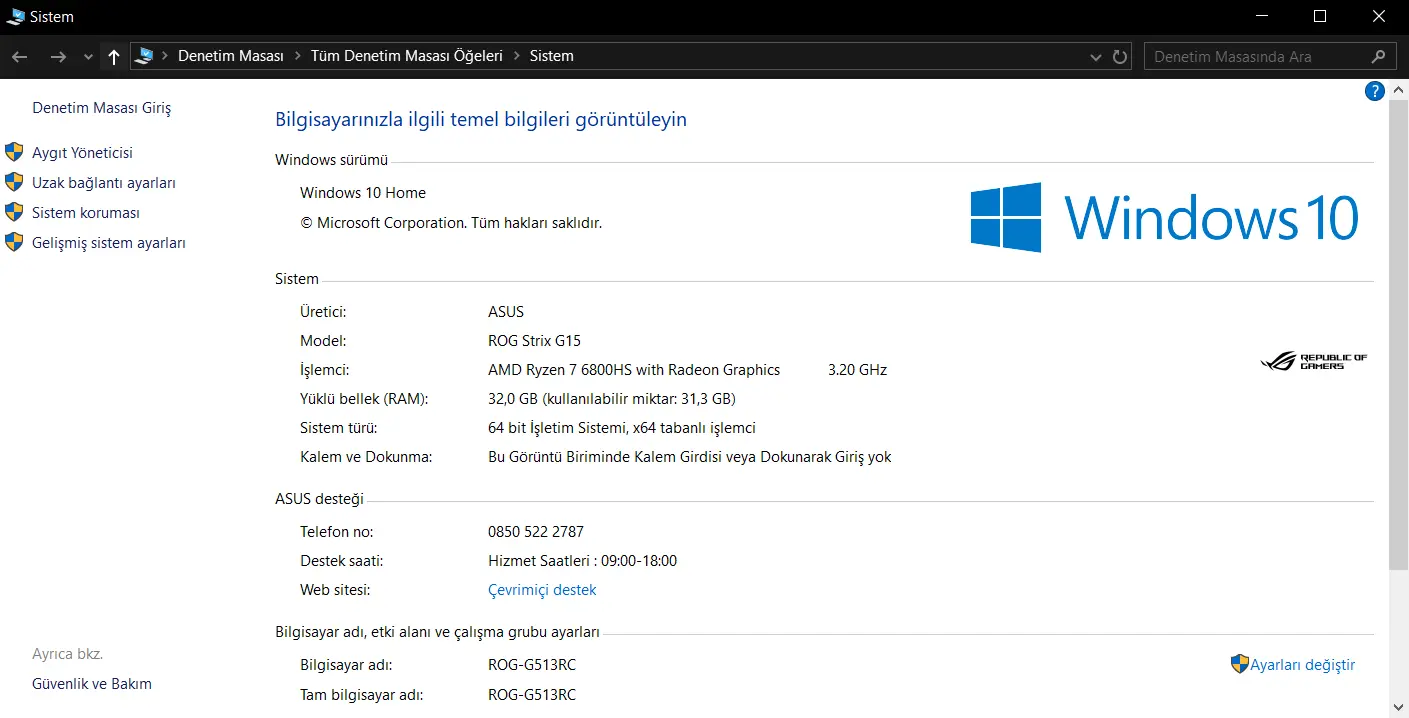Select phone number 0850 522 2787
The height and width of the screenshot is (718, 1409).
point(536,532)
